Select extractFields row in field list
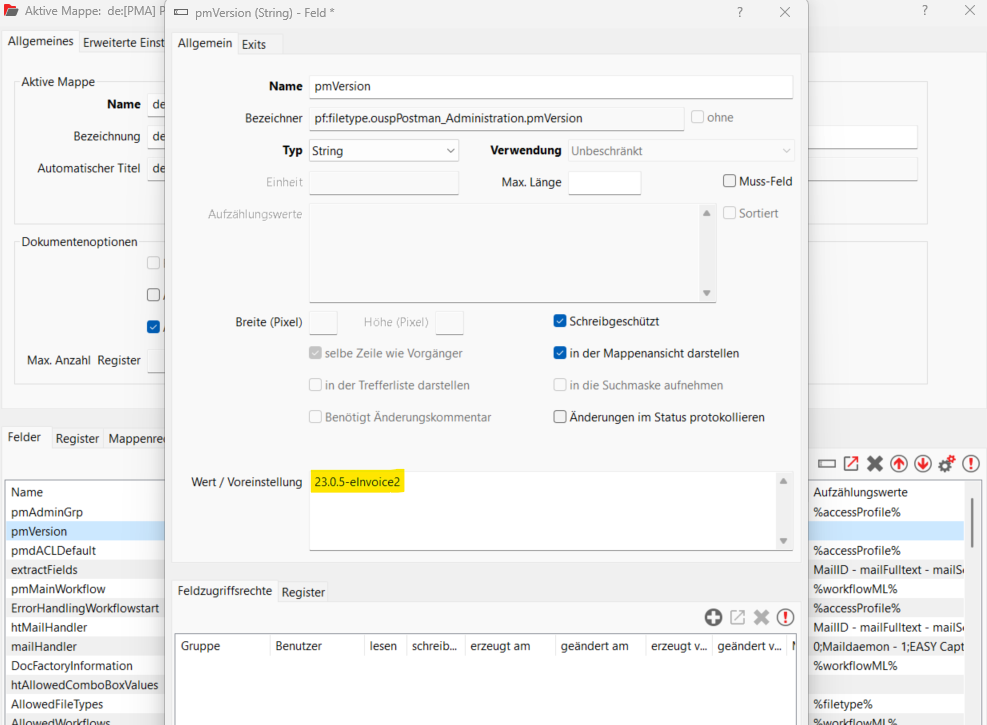Viewport: 987px width, 725px height. pyautogui.click(x=85, y=570)
